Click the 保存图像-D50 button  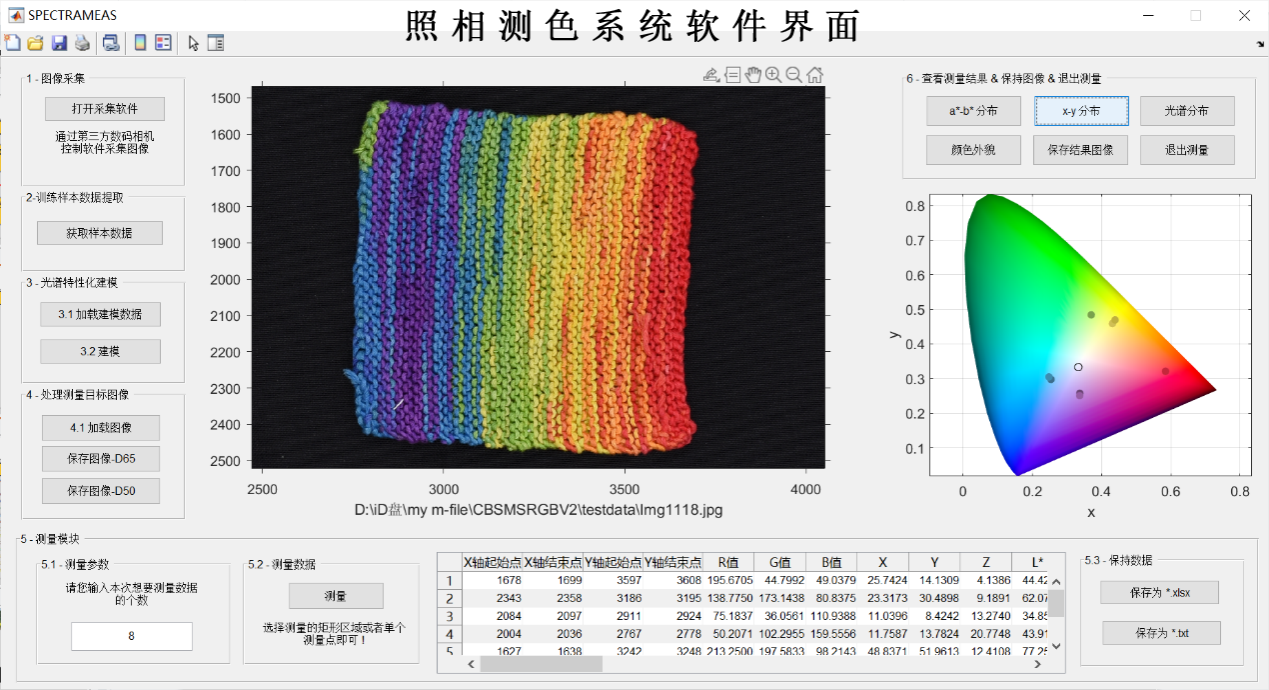101,491
